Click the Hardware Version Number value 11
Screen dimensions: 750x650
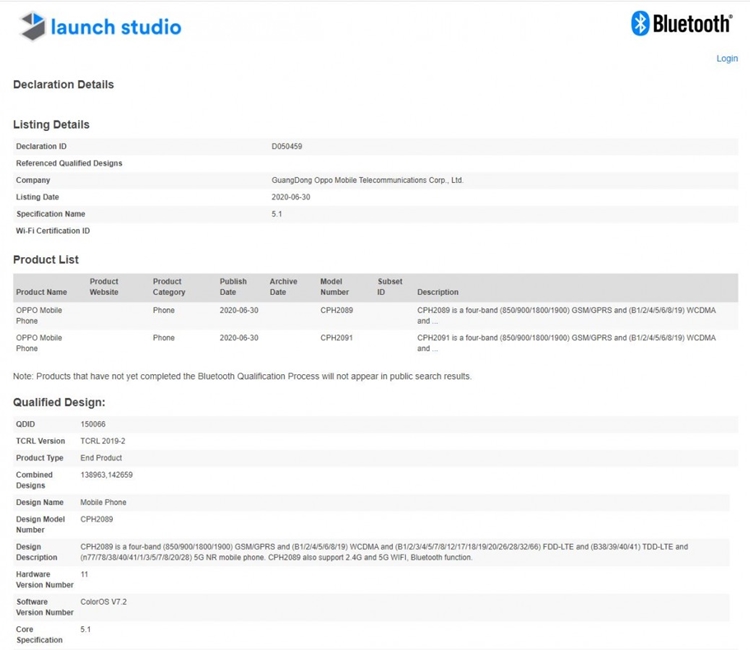[x=84, y=574]
